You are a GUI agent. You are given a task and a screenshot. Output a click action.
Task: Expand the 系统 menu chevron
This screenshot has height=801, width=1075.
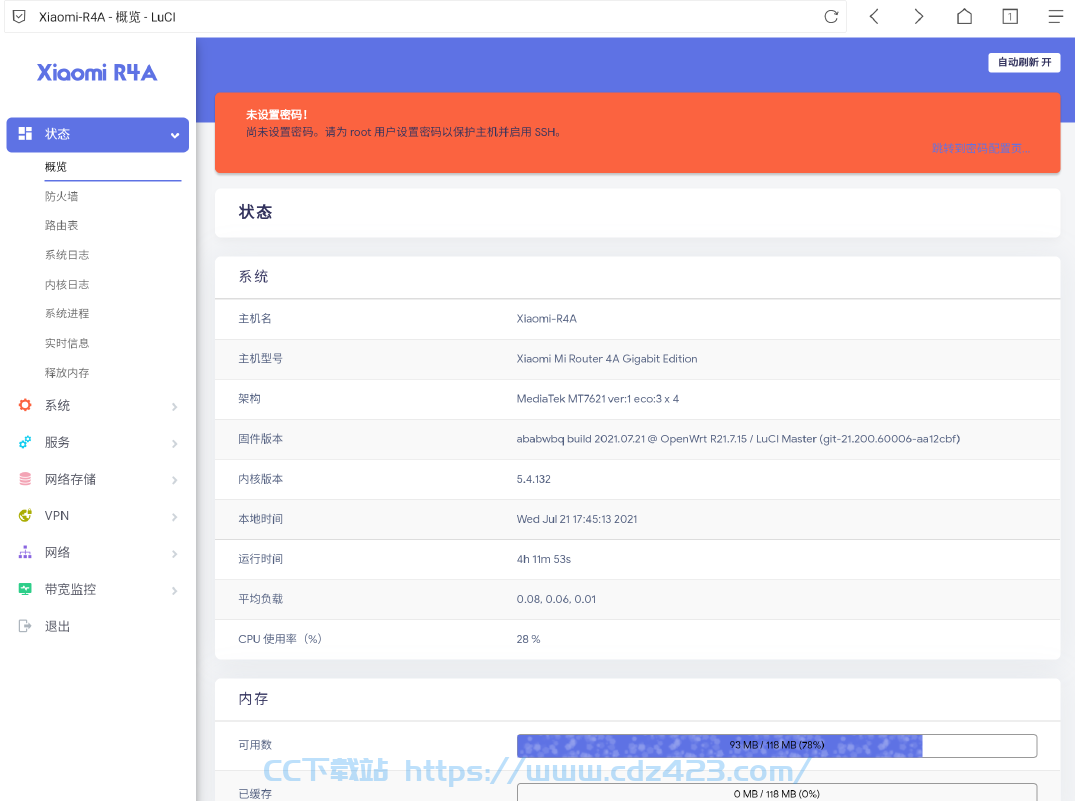click(175, 407)
